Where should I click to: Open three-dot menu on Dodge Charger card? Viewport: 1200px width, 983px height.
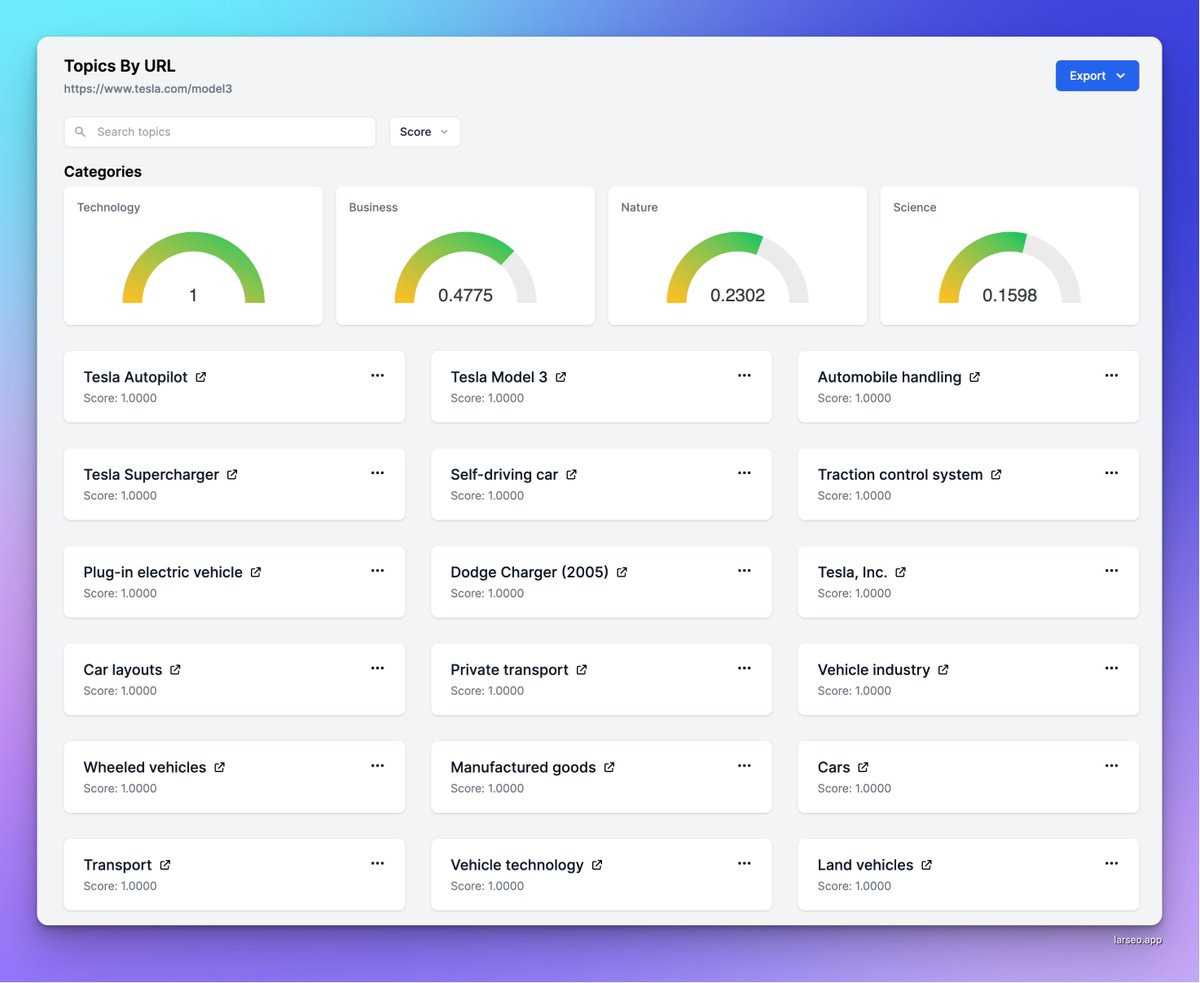(x=744, y=570)
